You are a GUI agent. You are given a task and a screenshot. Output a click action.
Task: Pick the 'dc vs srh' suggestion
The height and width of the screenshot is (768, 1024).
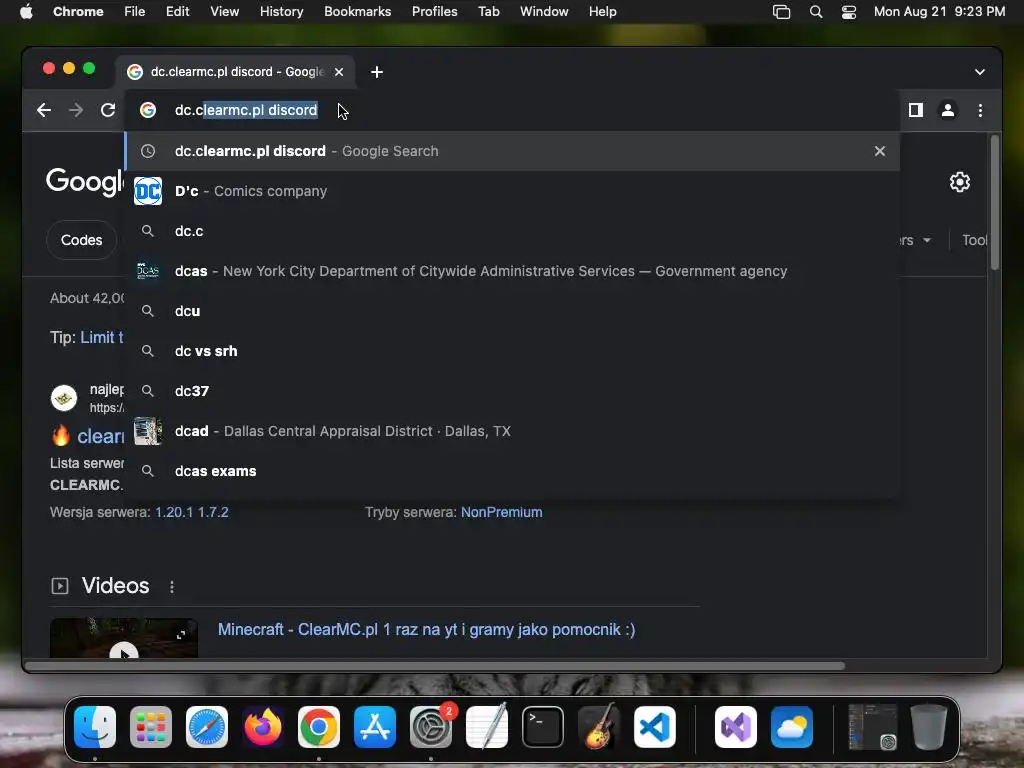click(512, 351)
